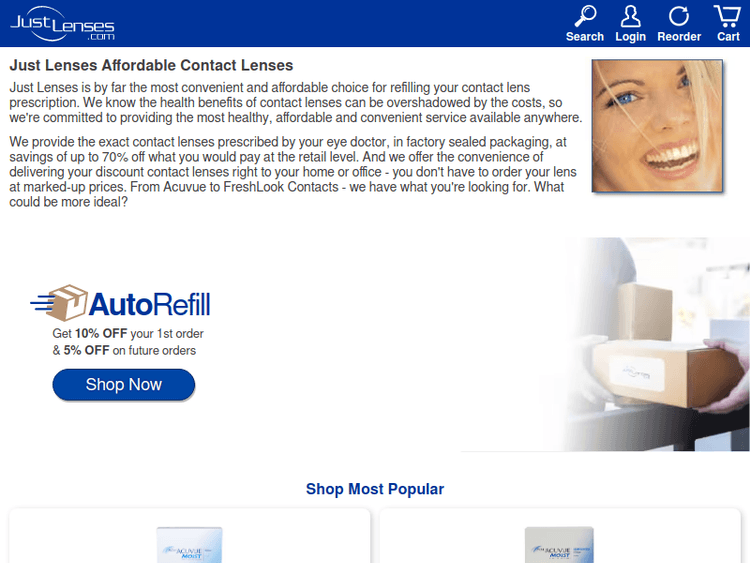Click the AutoRefill box icon
The image size is (750, 563).
(60, 303)
